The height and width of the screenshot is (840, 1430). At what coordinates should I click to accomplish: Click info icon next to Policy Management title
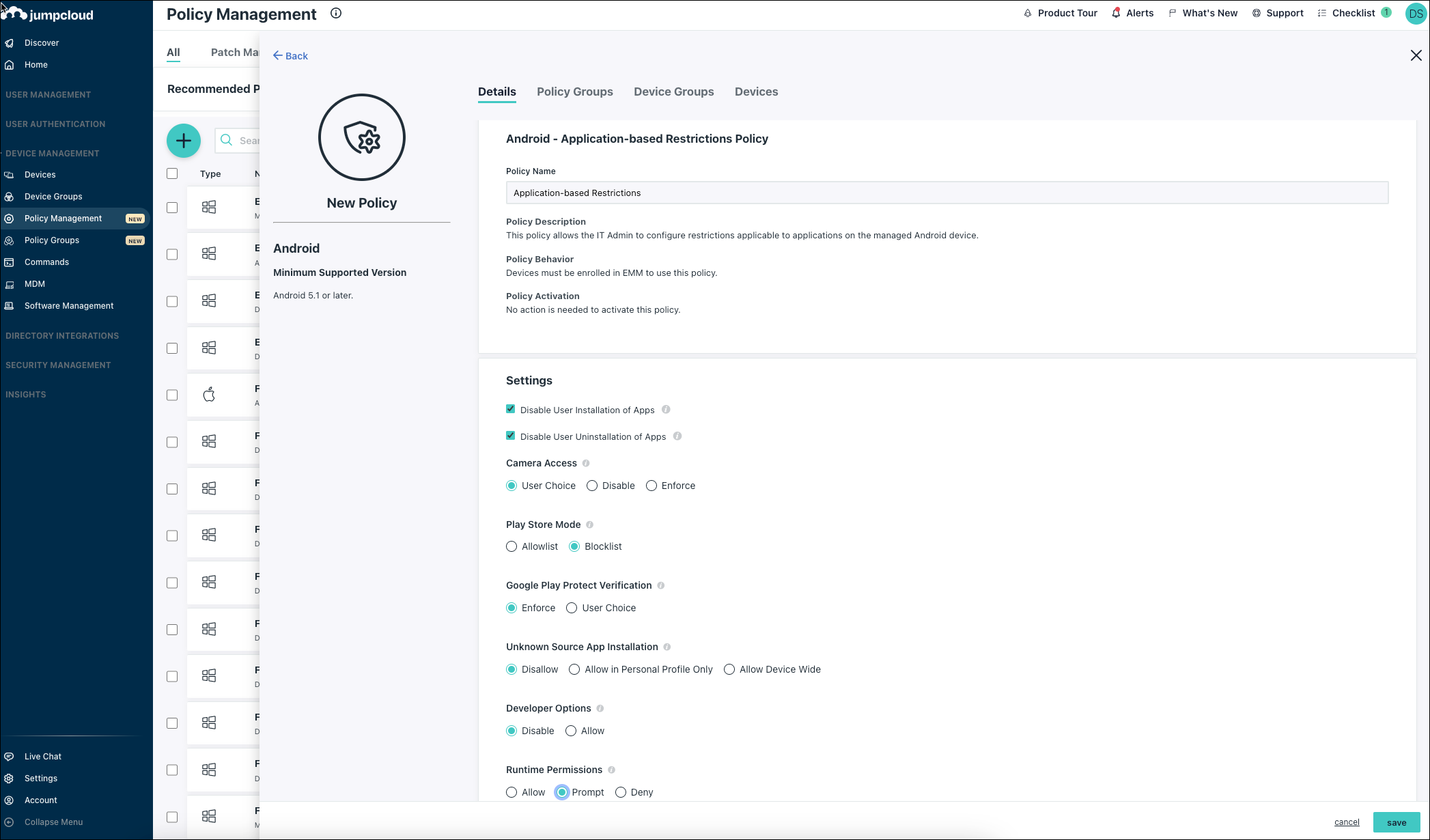pyautogui.click(x=336, y=13)
